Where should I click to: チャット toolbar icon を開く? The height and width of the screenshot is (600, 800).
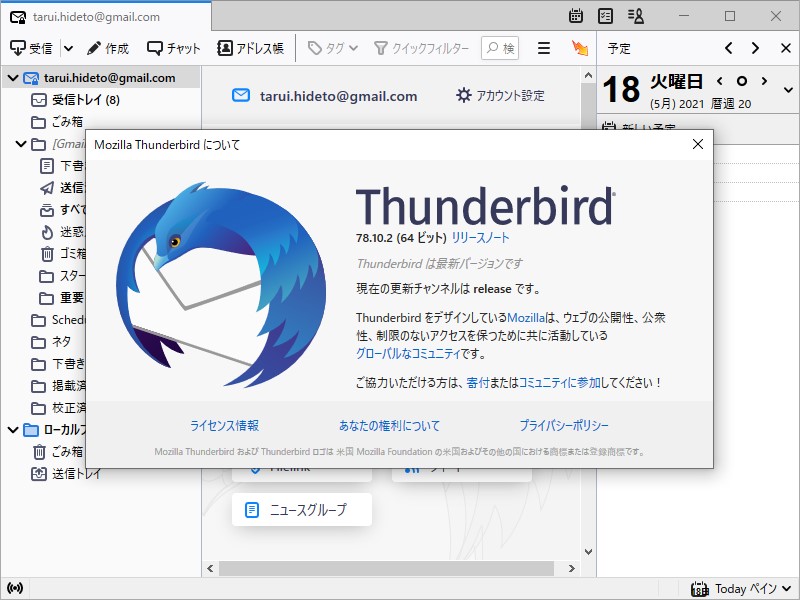click(170, 47)
